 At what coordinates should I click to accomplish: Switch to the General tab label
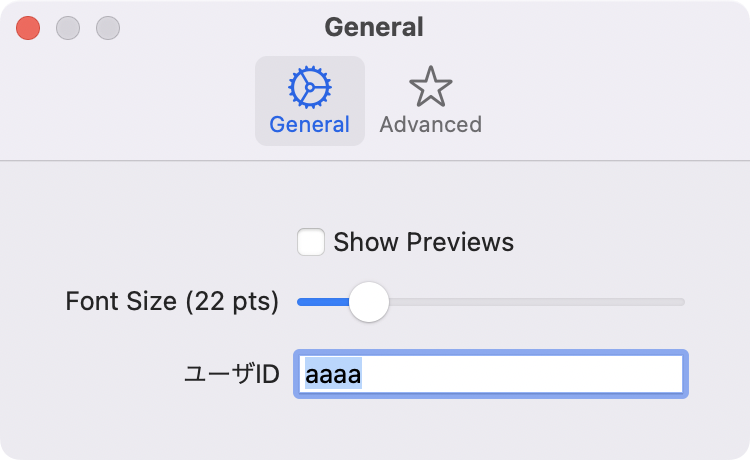pyautogui.click(x=309, y=125)
